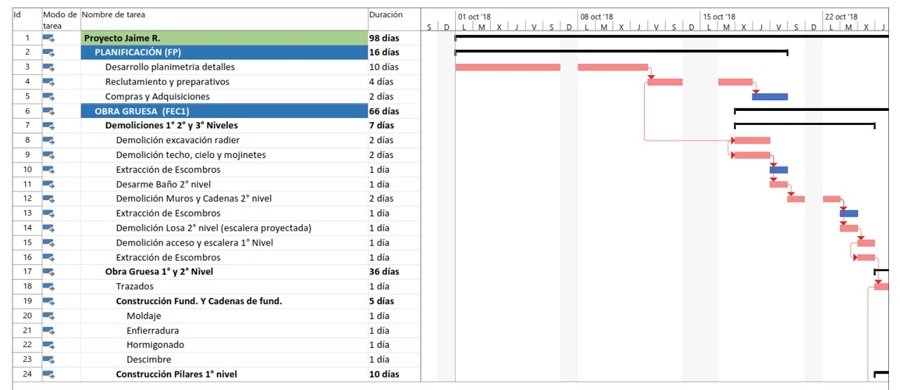Click the blue Compras y Adquisiciones Gantt bar

click(770, 96)
